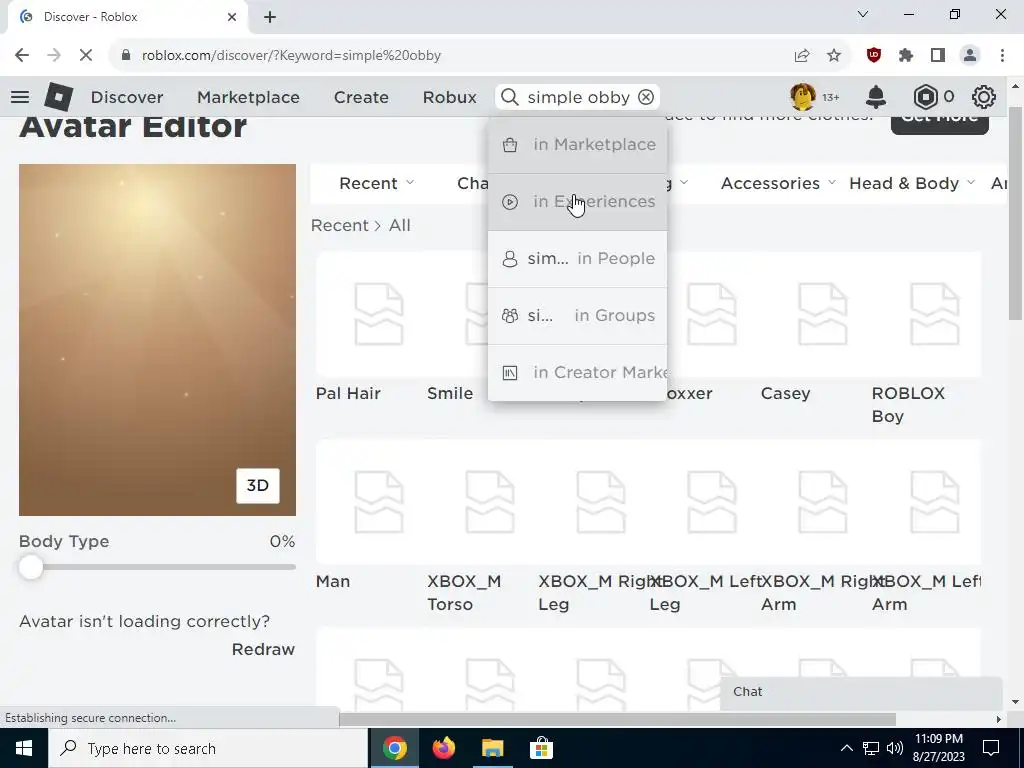Image resolution: width=1024 pixels, height=768 pixels.
Task: Go back to previous page
Action: click(22, 56)
